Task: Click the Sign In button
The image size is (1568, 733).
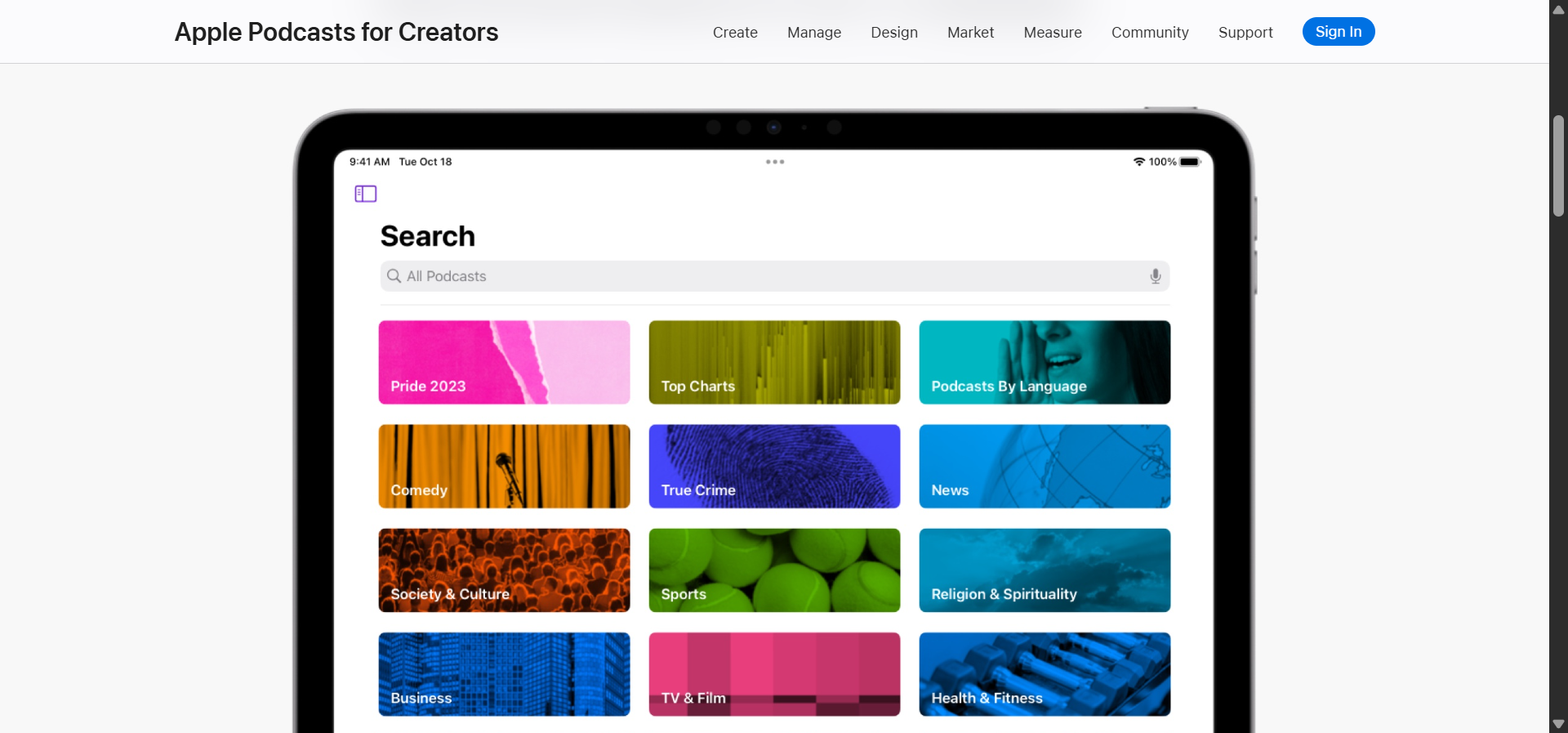Action: pyautogui.click(x=1339, y=32)
